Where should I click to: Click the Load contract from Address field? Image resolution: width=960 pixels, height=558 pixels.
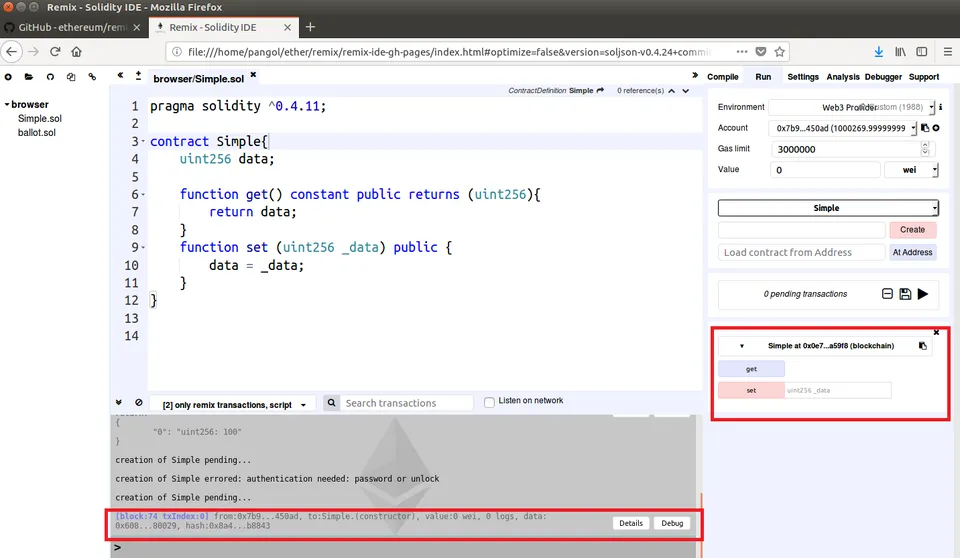pyautogui.click(x=801, y=252)
